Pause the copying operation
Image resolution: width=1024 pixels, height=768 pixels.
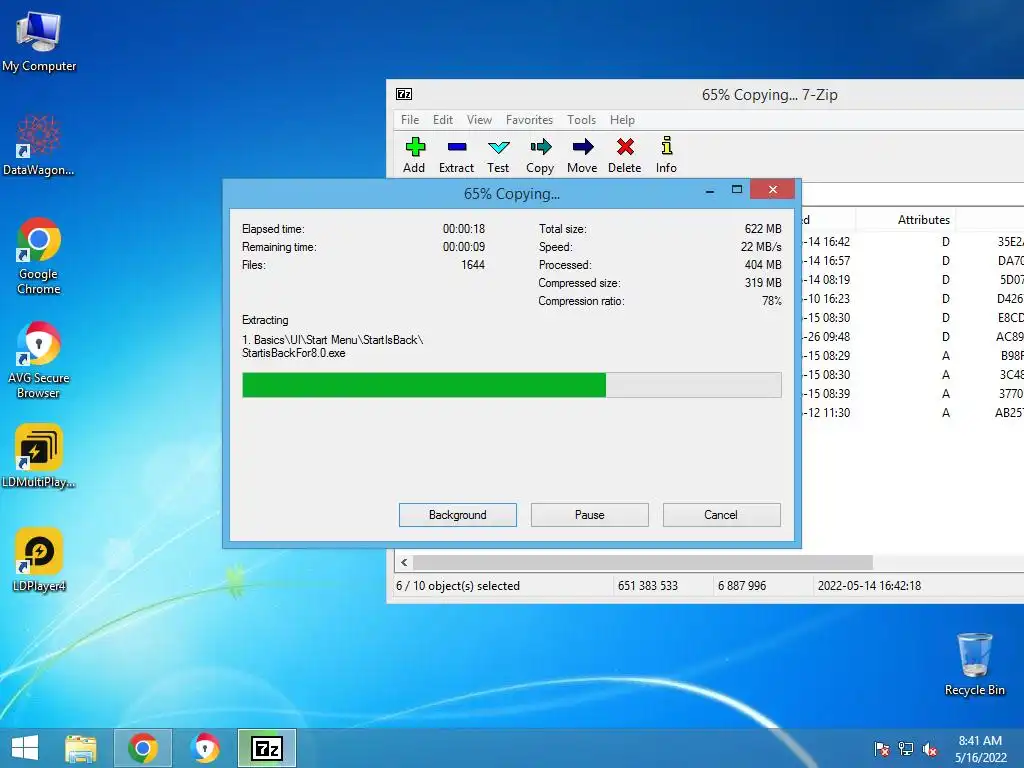[590, 515]
